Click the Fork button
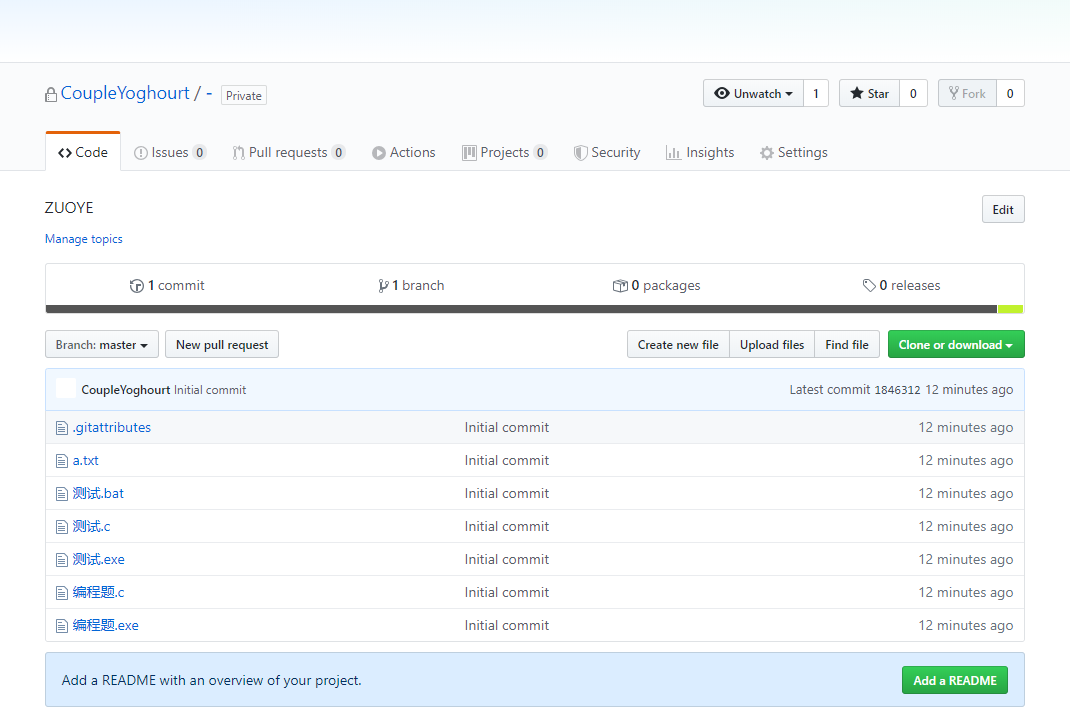Screen dimensions: 1070x718 coord(967,94)
